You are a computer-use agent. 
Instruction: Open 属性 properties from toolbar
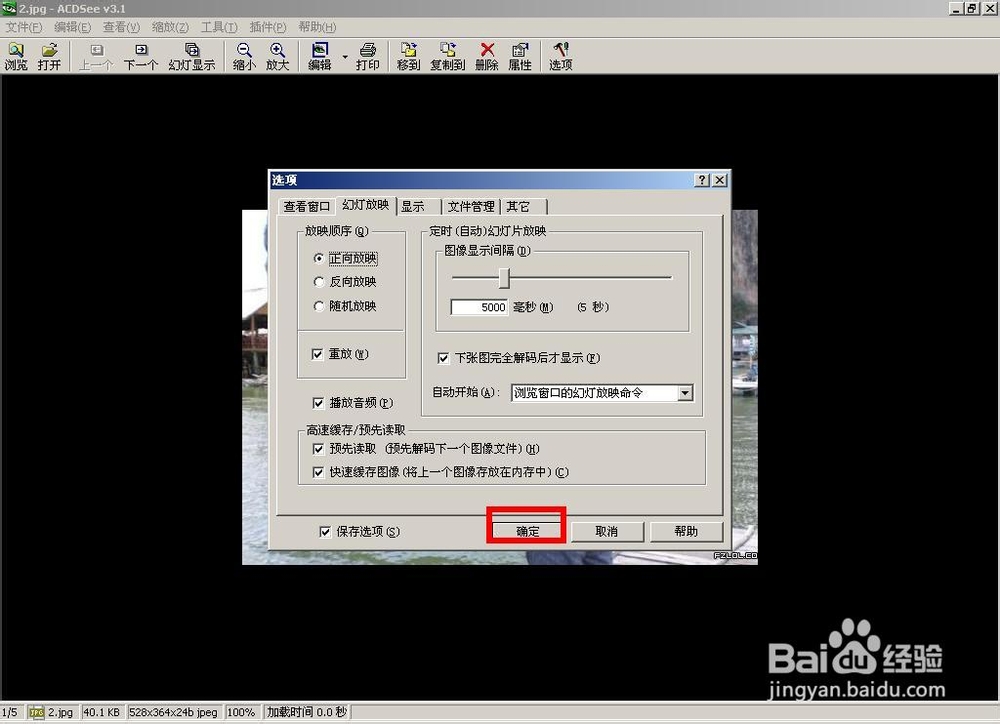(520, 57)
